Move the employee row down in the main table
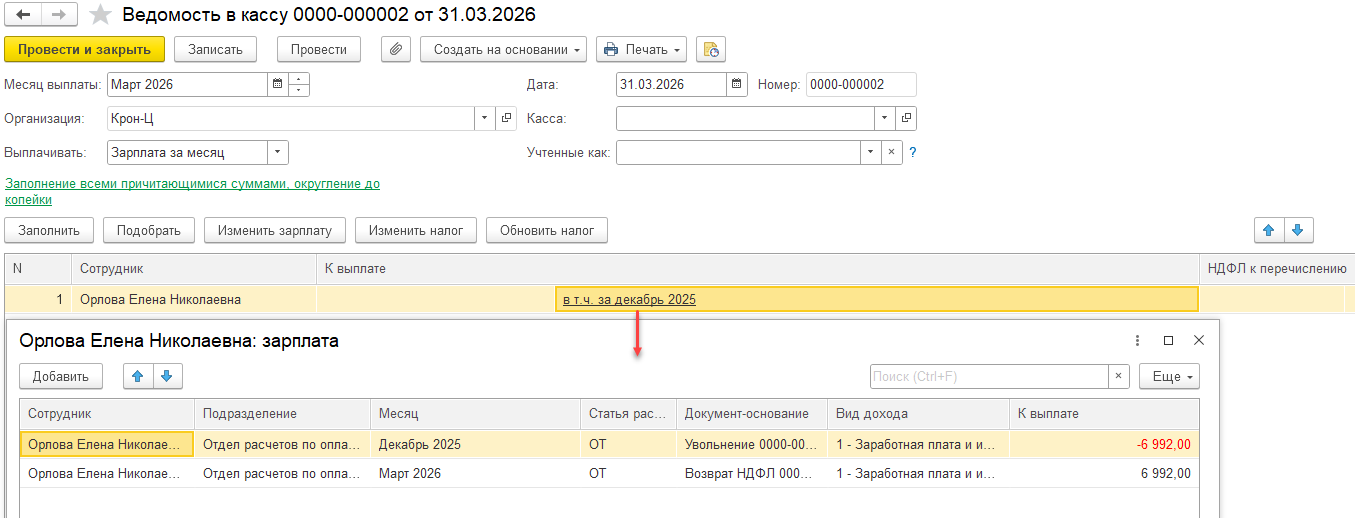The image size is (1355, 518). tap(1298, 230)
